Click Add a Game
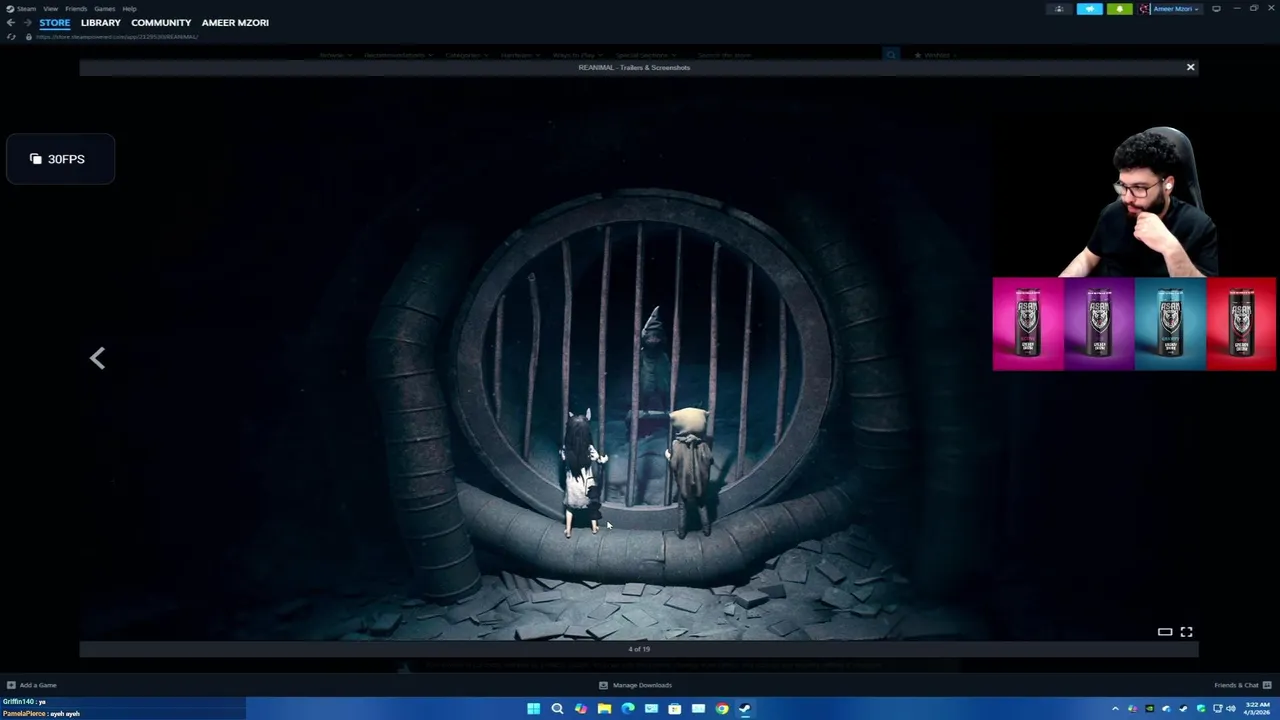1280x720 pixels. pos(31,685)
